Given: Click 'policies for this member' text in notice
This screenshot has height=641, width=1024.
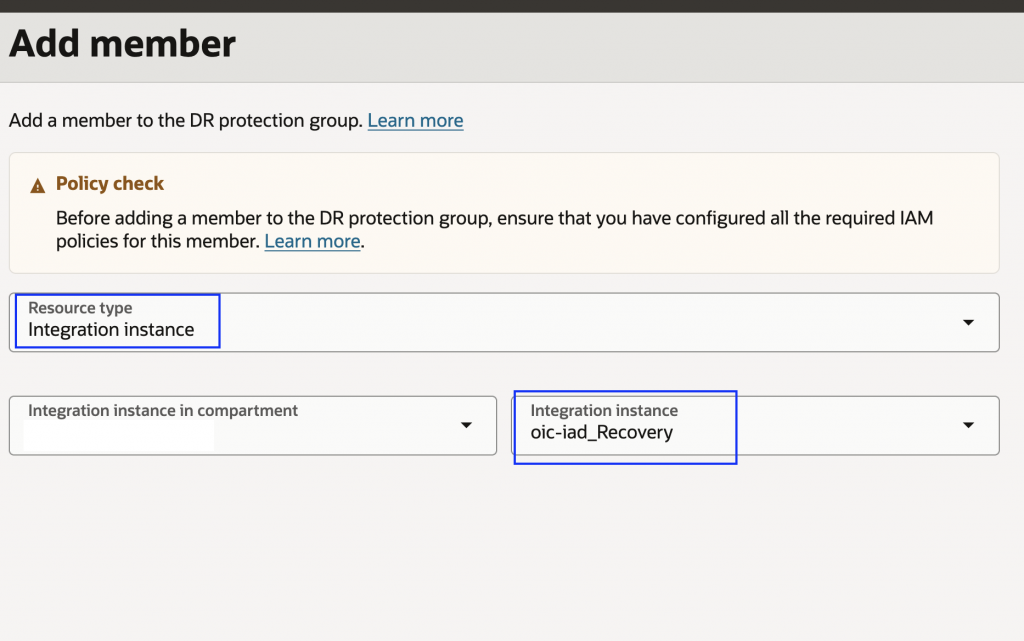Looking at the screenshot, I should coord(158,242).
